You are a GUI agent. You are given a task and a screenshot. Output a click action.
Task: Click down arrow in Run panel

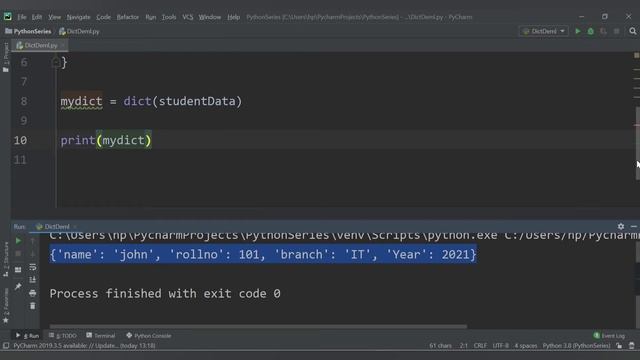(x=33, y=254)
